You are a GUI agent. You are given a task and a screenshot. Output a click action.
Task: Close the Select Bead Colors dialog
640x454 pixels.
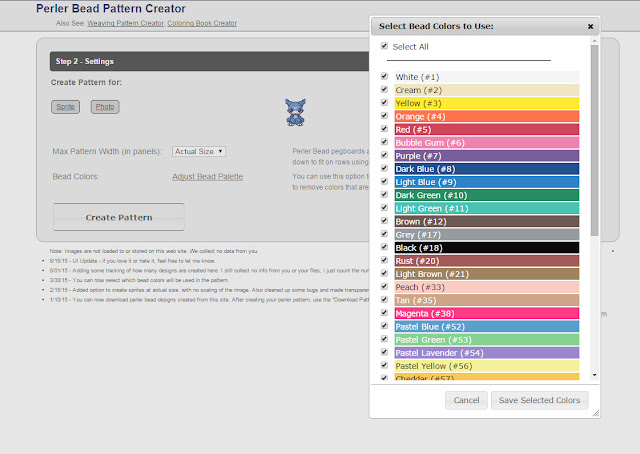(590, 26)
